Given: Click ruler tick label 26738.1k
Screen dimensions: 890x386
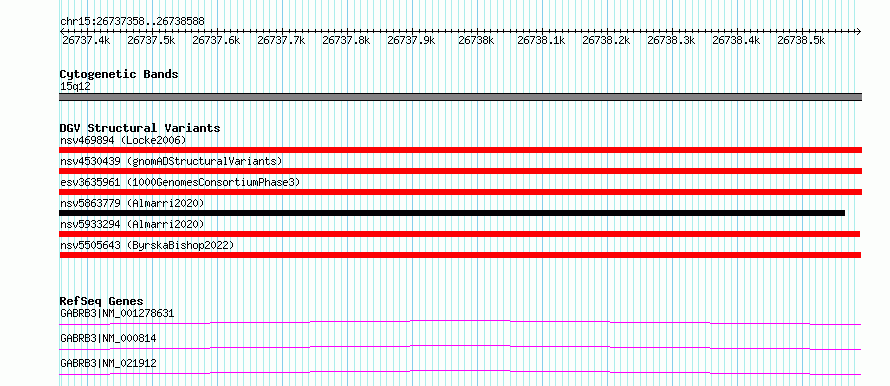Looking at the screenshot, I should tap(541, 40).
